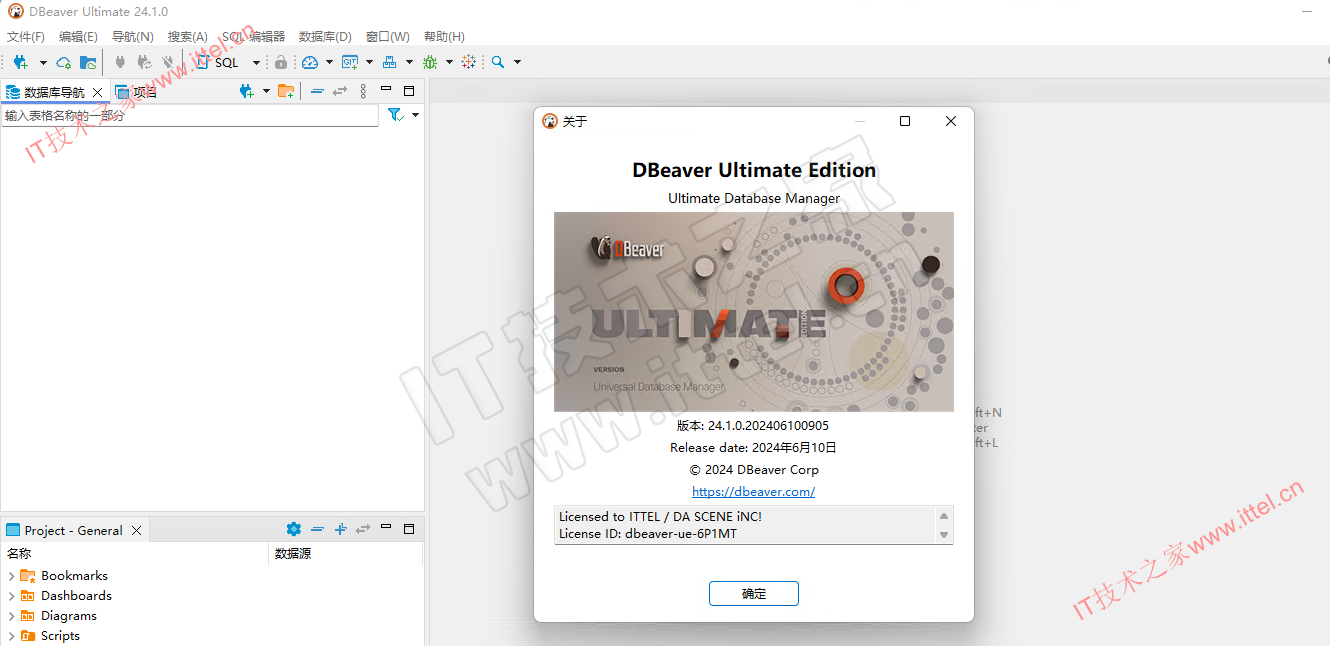Open dropdown arrow beside the magnifier search icon
1330x646 pixels.
pos(517,62)
